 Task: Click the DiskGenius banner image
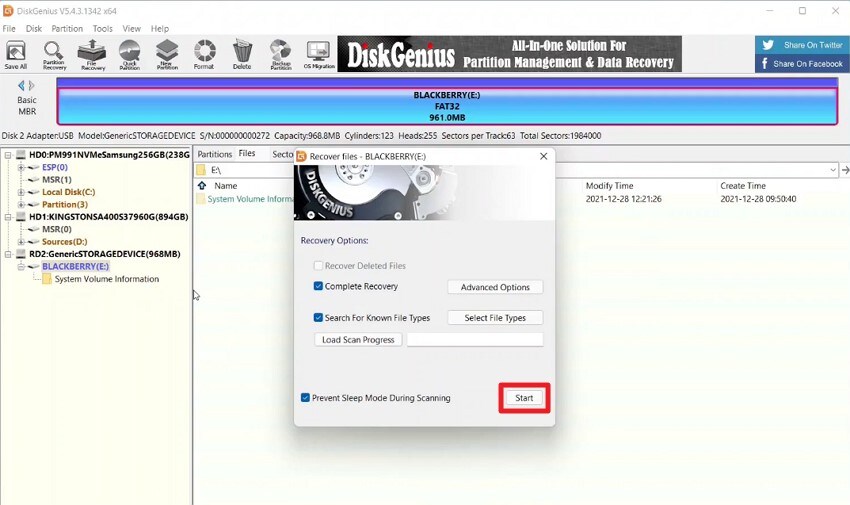(510, 54)
